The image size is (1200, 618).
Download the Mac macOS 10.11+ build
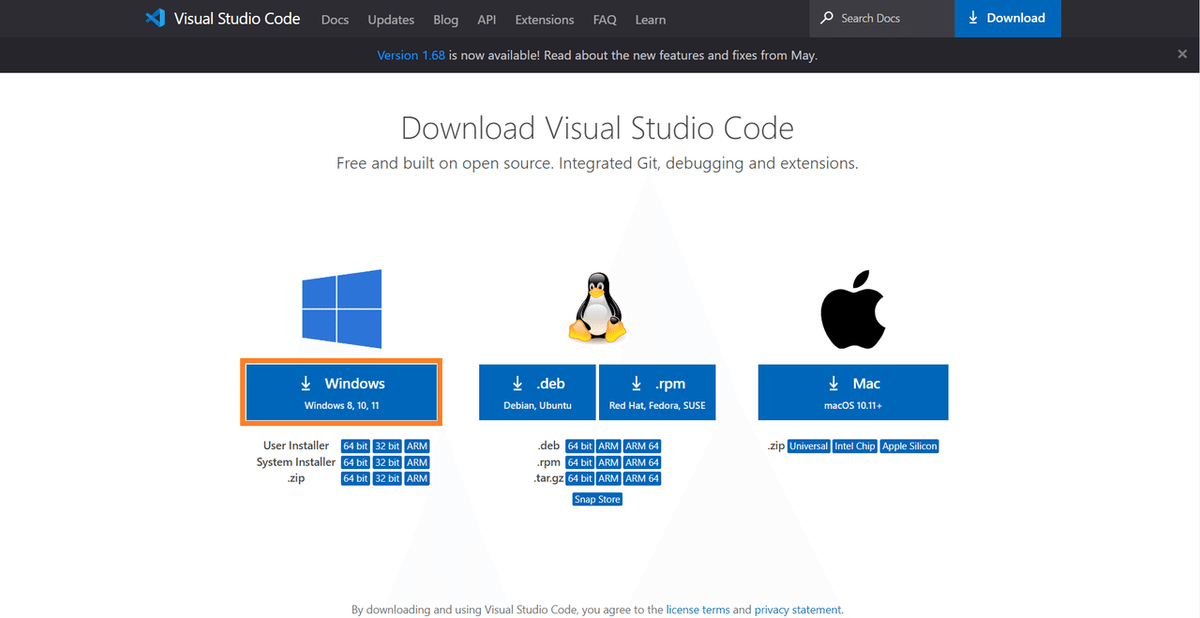click(853, 392)
